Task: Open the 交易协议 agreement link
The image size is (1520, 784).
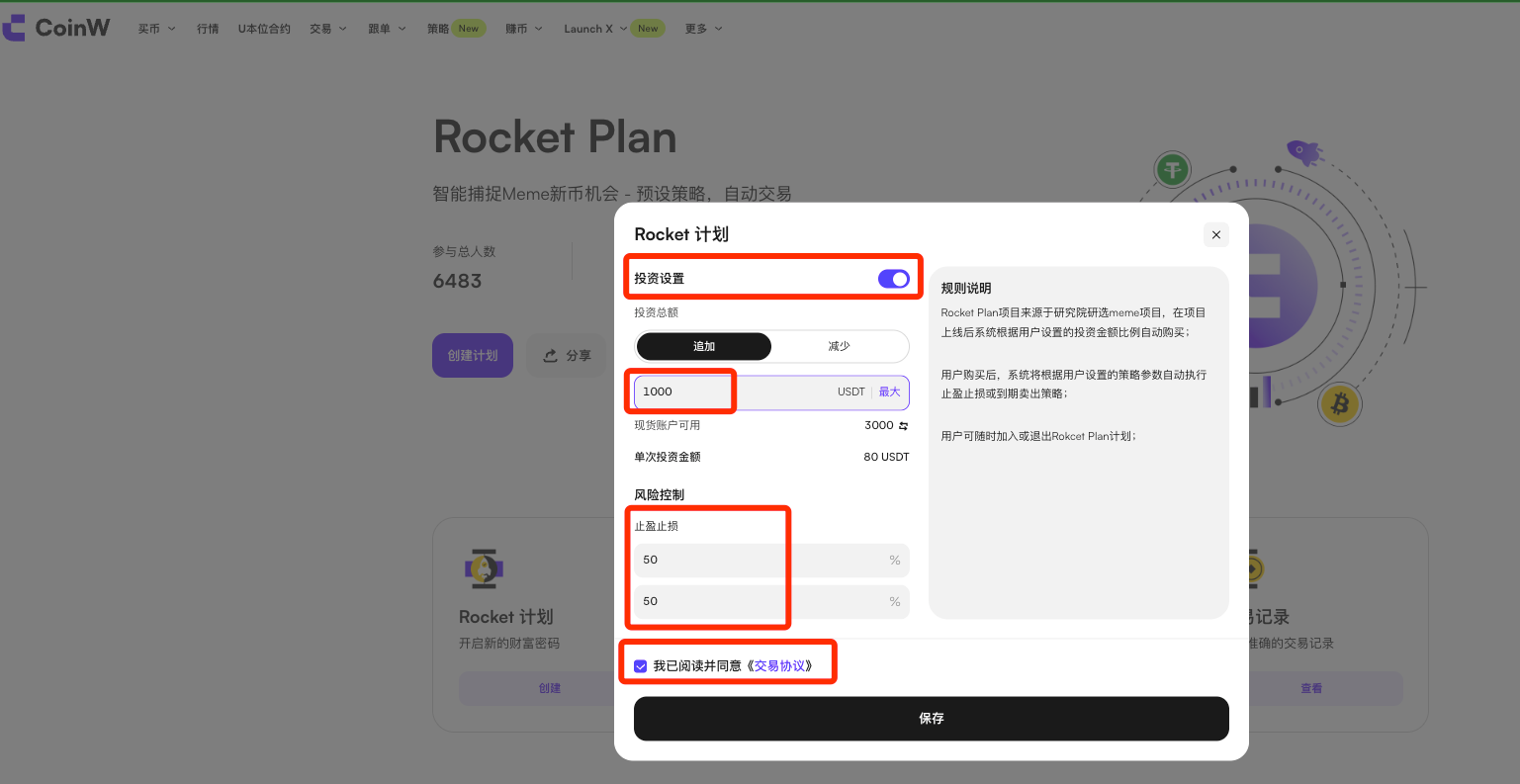Action: [x=779, y=666]
